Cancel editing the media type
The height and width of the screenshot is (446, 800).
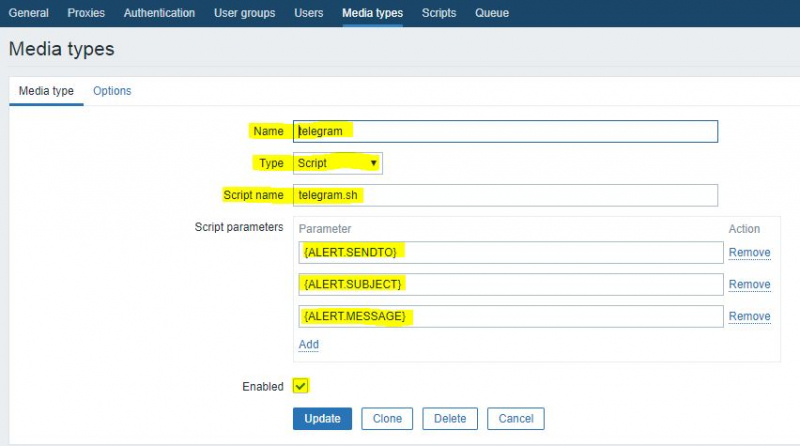[516, 418]
